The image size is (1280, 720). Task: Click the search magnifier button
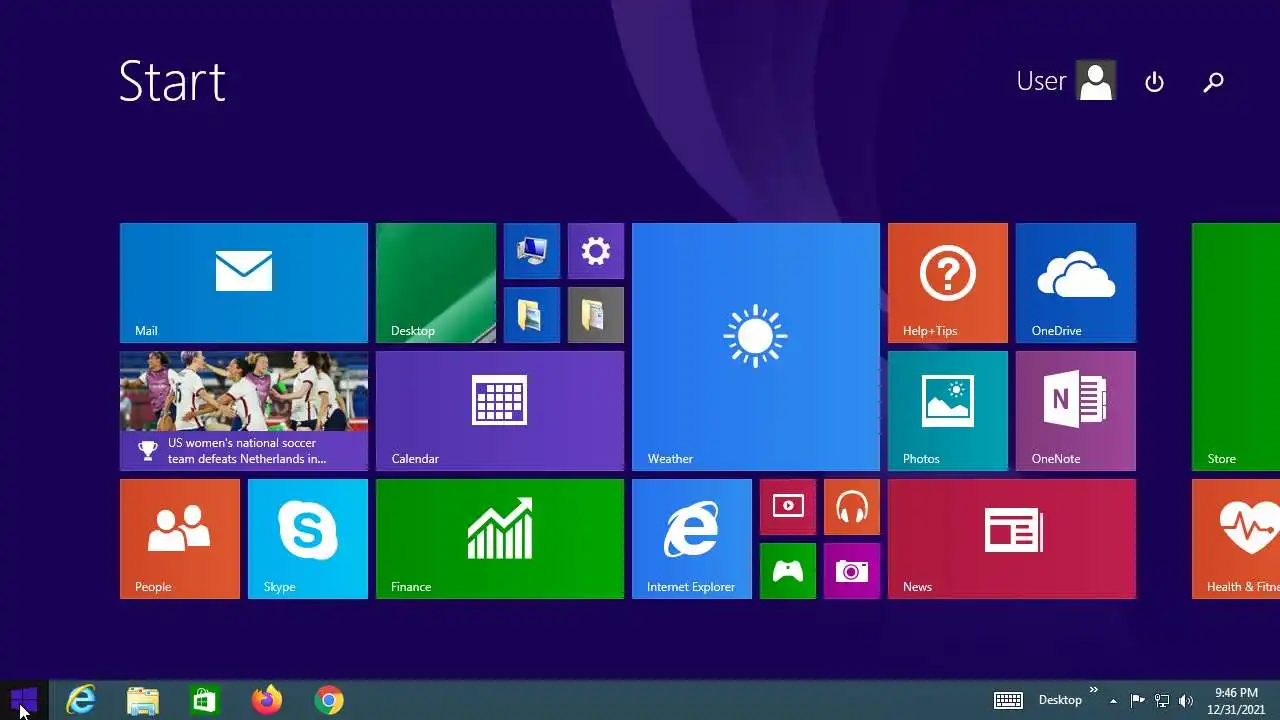(1213, 82)
